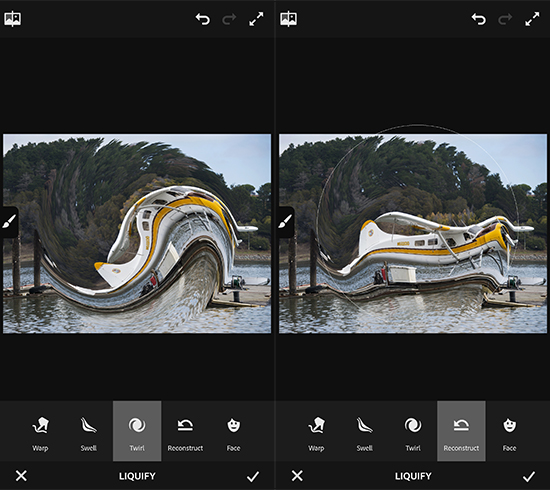This screenshot has height=490, width=550.
Task: Expand brush settings panel on right screen
Action: click(285, 222)
